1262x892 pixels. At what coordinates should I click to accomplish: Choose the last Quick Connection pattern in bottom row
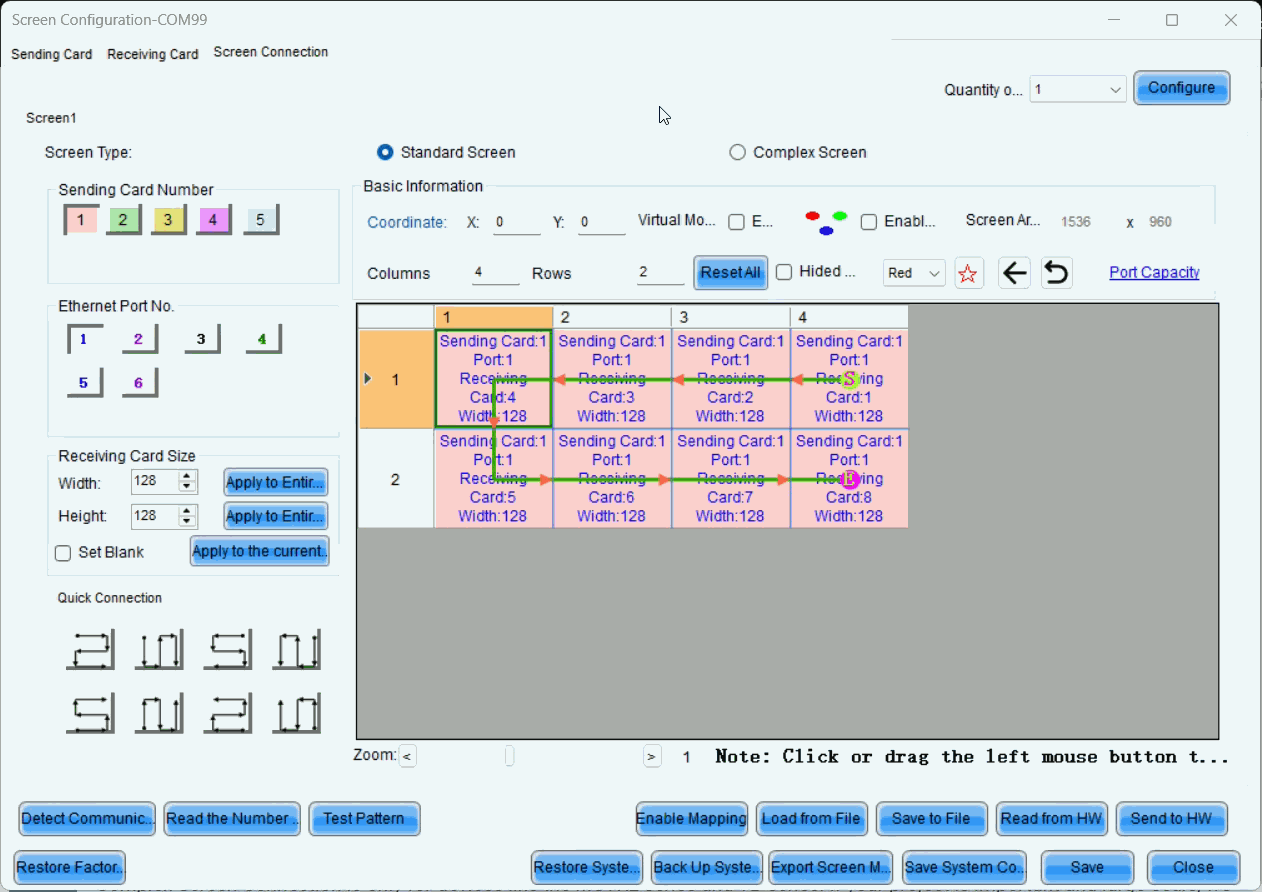tap(297, 714)
